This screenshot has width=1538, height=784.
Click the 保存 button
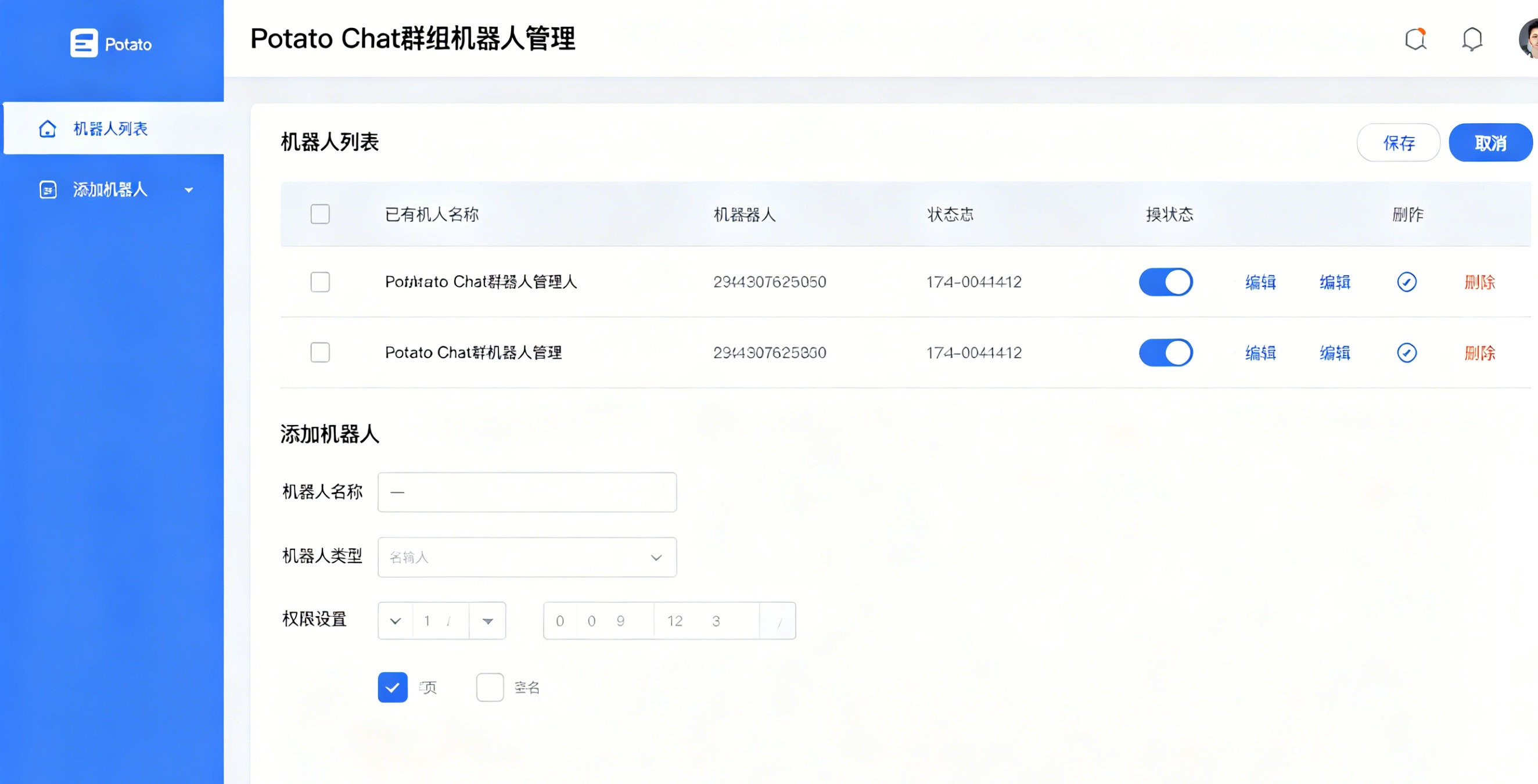click(x=1398, y=143)
